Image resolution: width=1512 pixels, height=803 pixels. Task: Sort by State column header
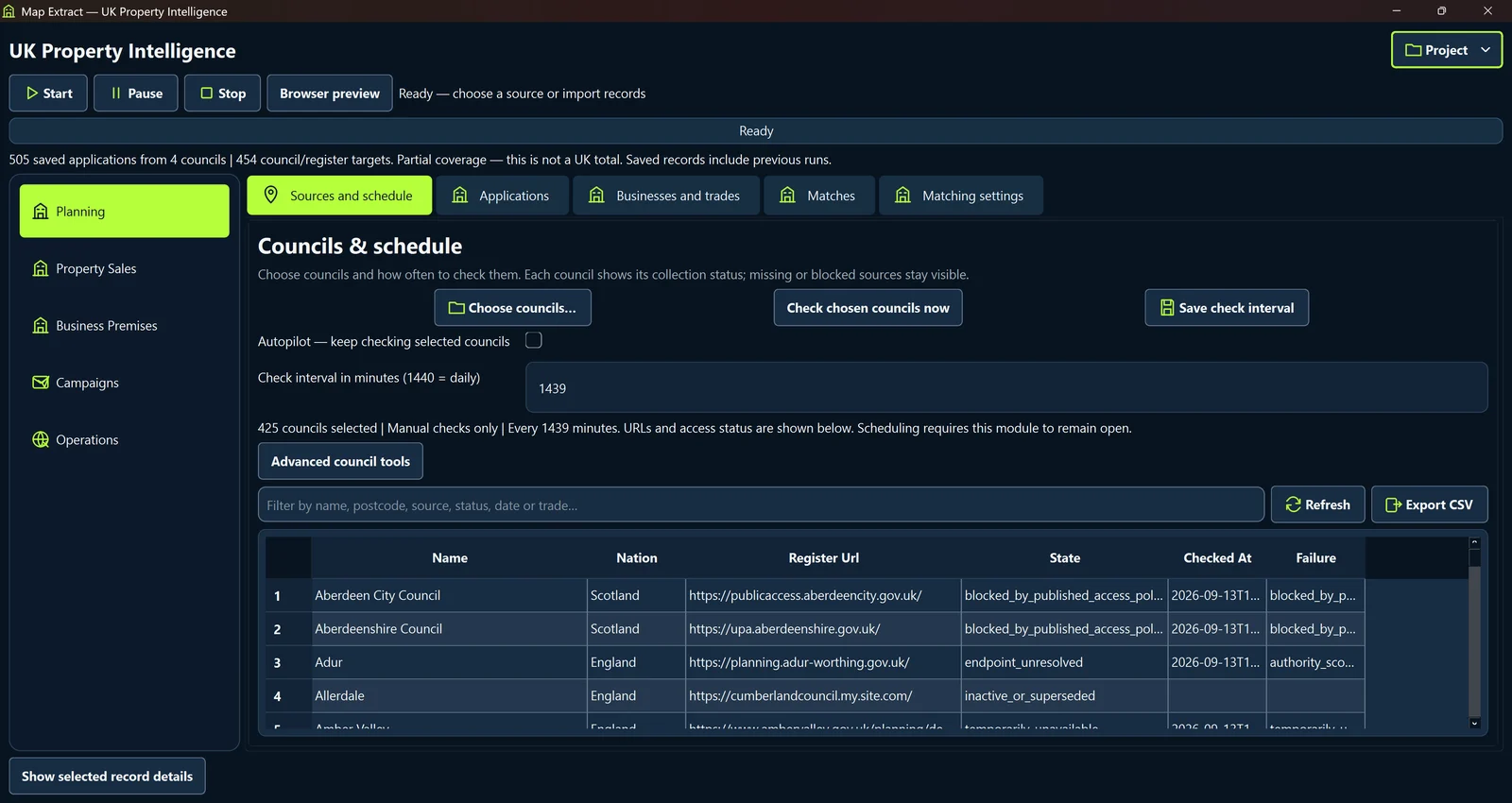tap(1065, 558)
